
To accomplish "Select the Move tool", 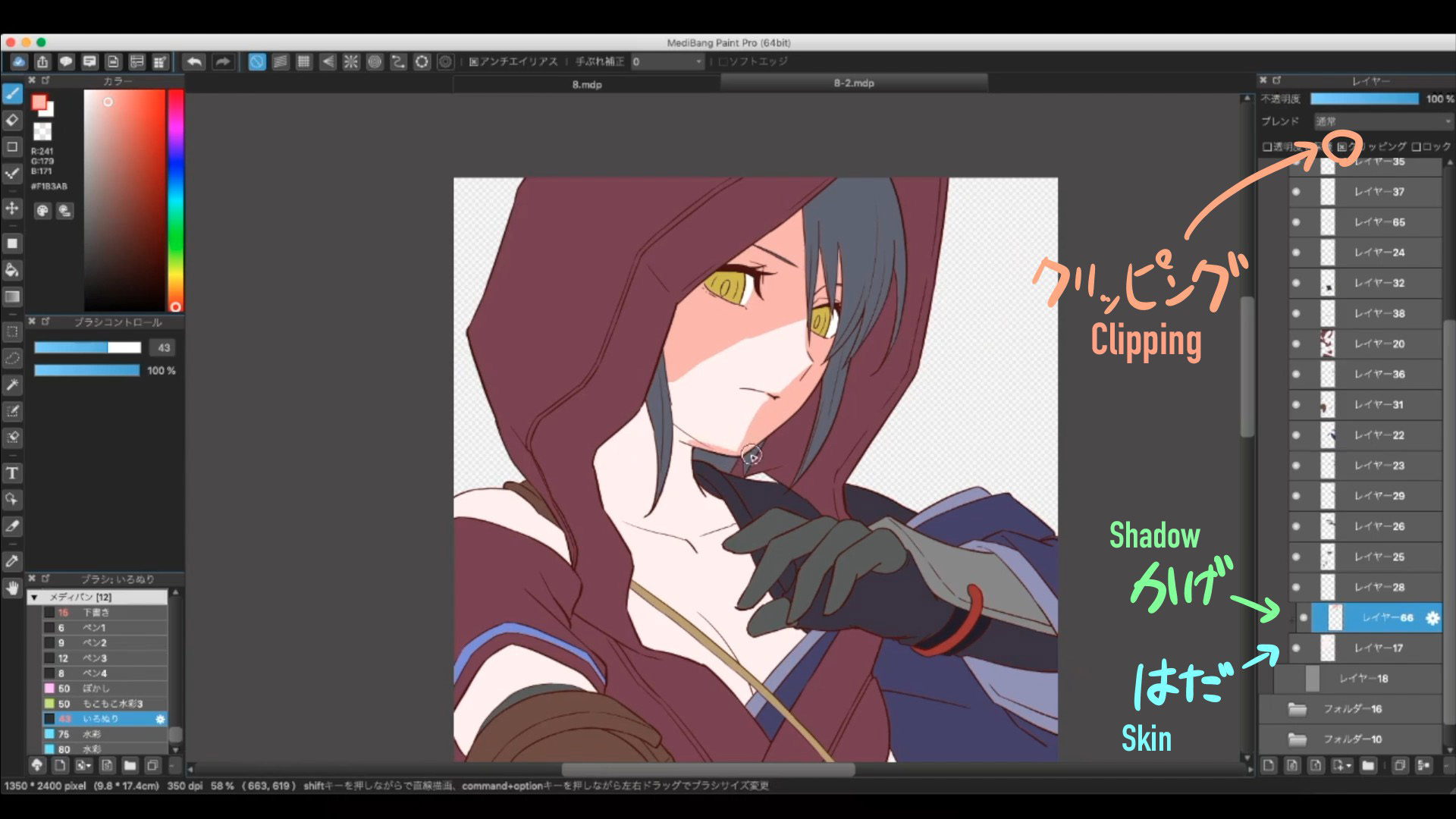I will point(12,208).
